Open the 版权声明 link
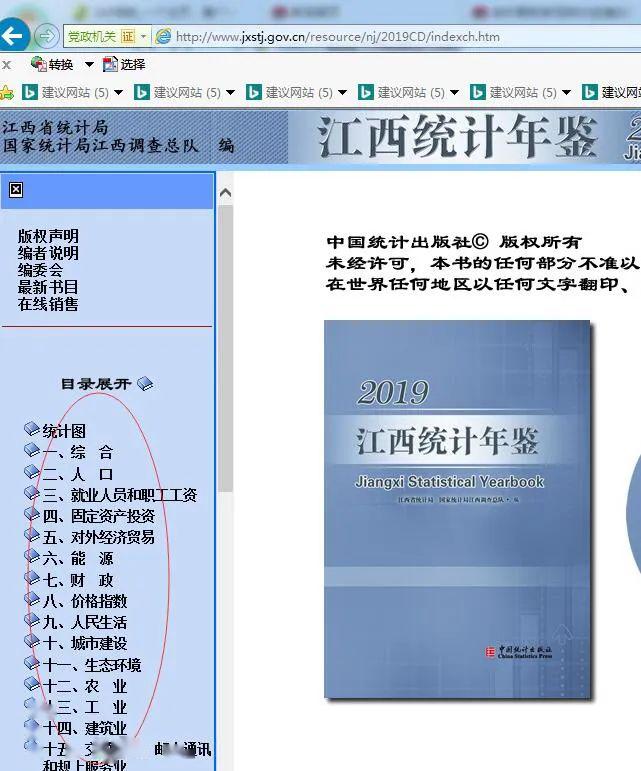This screenshot has width=641, height=771. pos(48,236)
